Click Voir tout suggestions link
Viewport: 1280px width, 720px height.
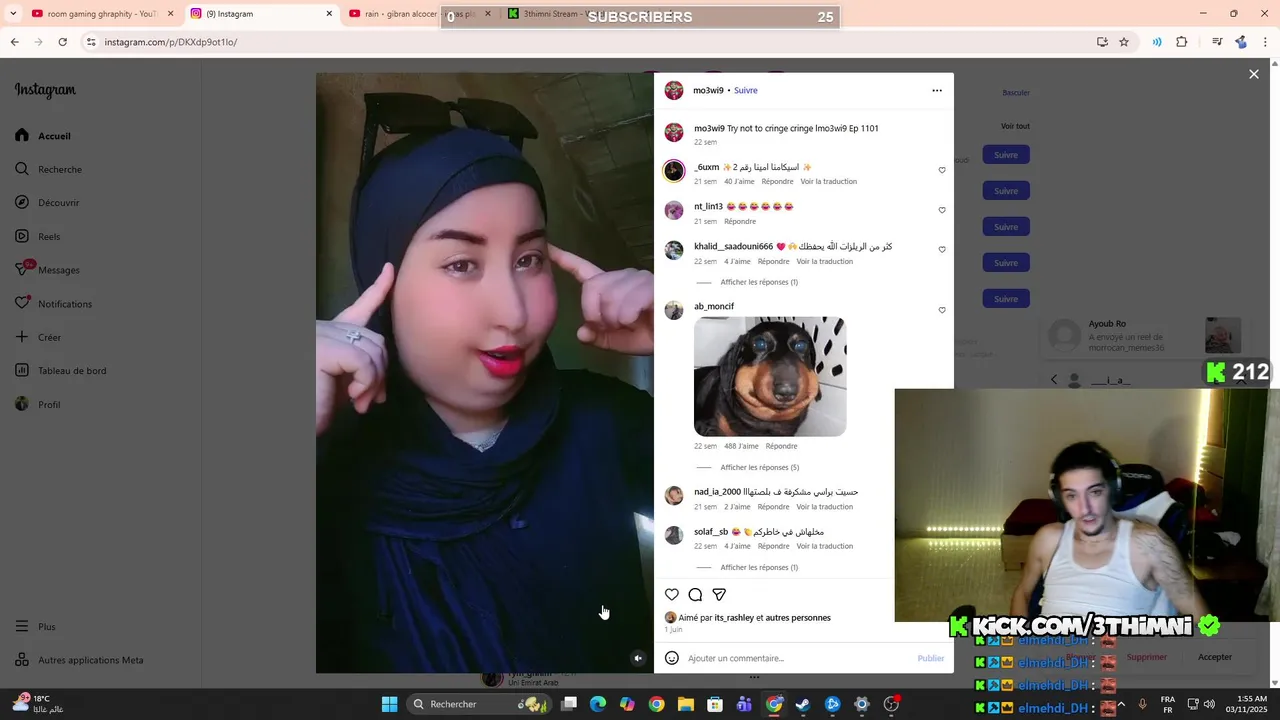point(1015,126)
